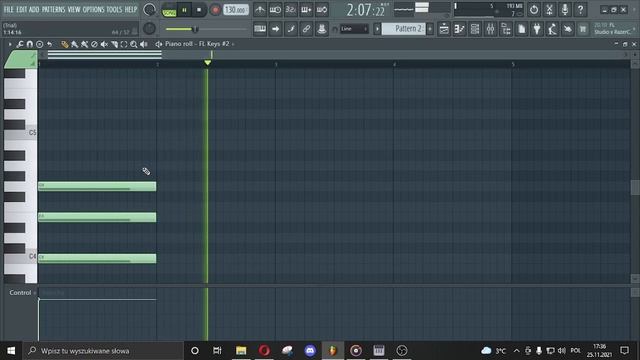640x360 pixels.
Task: Click the plus button next to Pattern 2
Action: 430,29
